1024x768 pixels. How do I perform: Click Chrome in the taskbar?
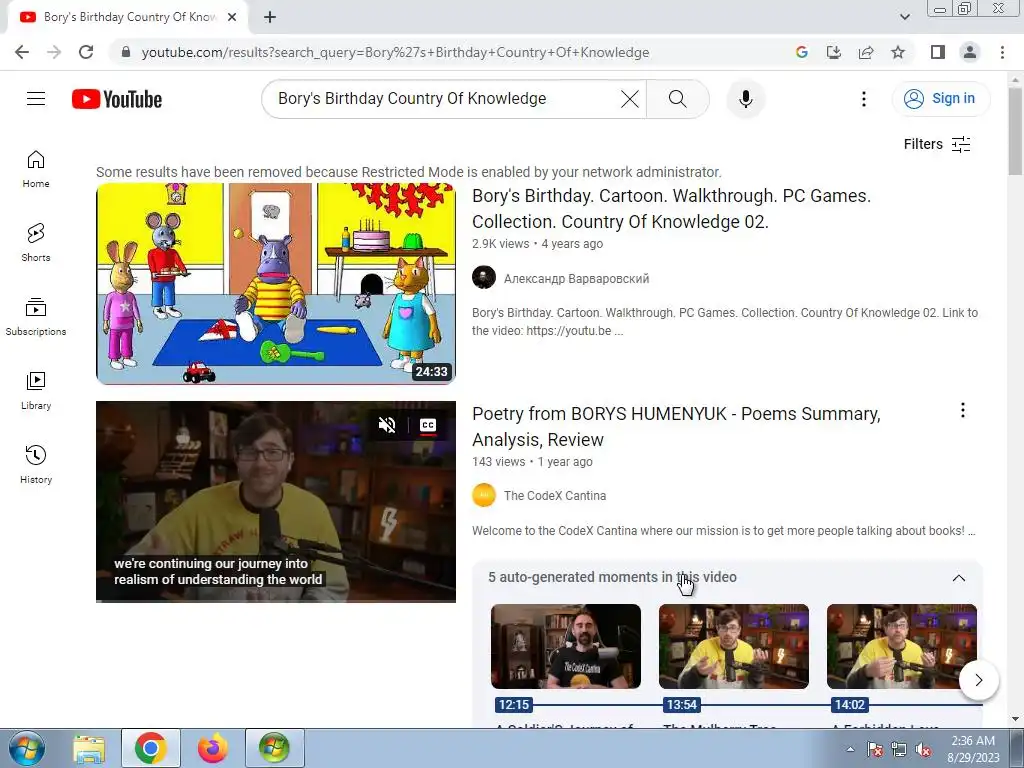[150, 748]
